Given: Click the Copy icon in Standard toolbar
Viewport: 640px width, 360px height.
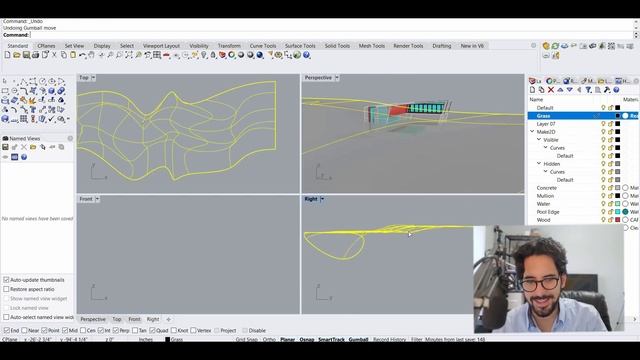Looking at the screenshot, I should [x=64, y=55].
